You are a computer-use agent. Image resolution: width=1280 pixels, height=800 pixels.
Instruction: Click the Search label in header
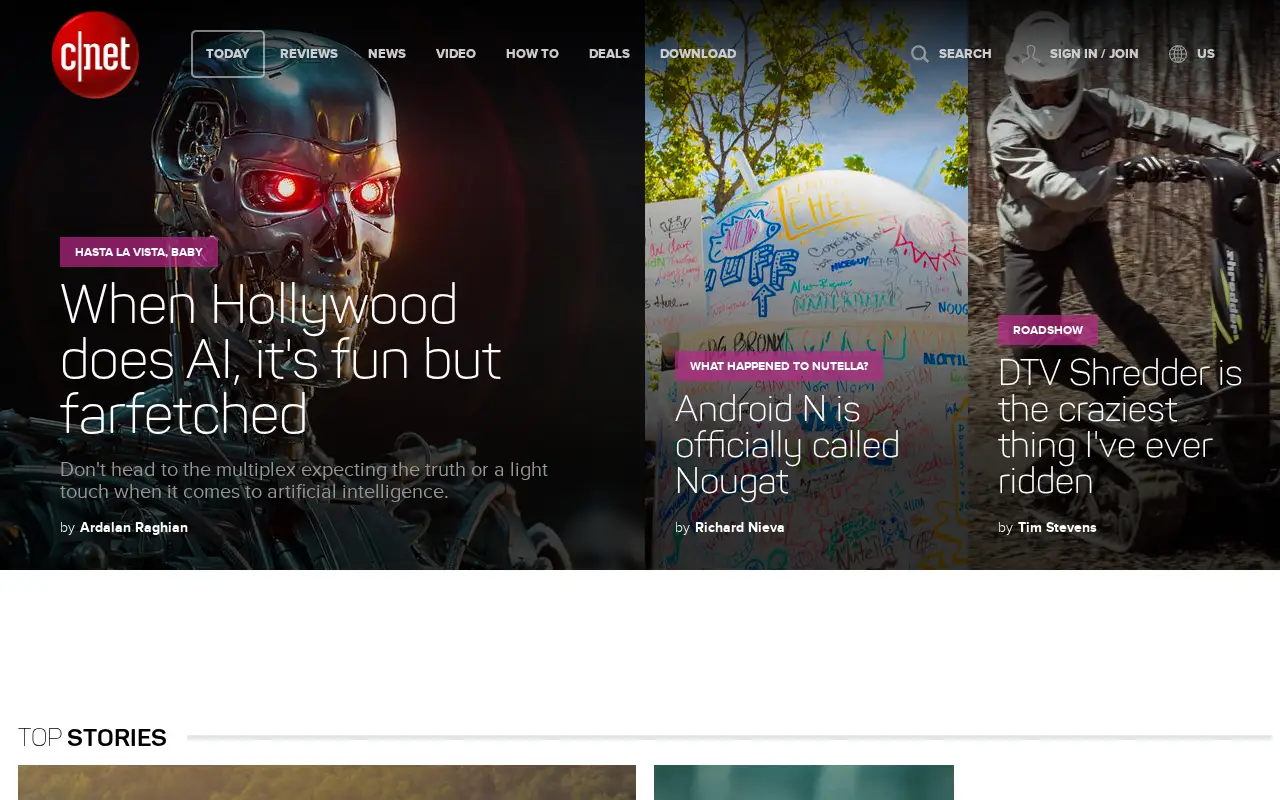pos(965,54)
